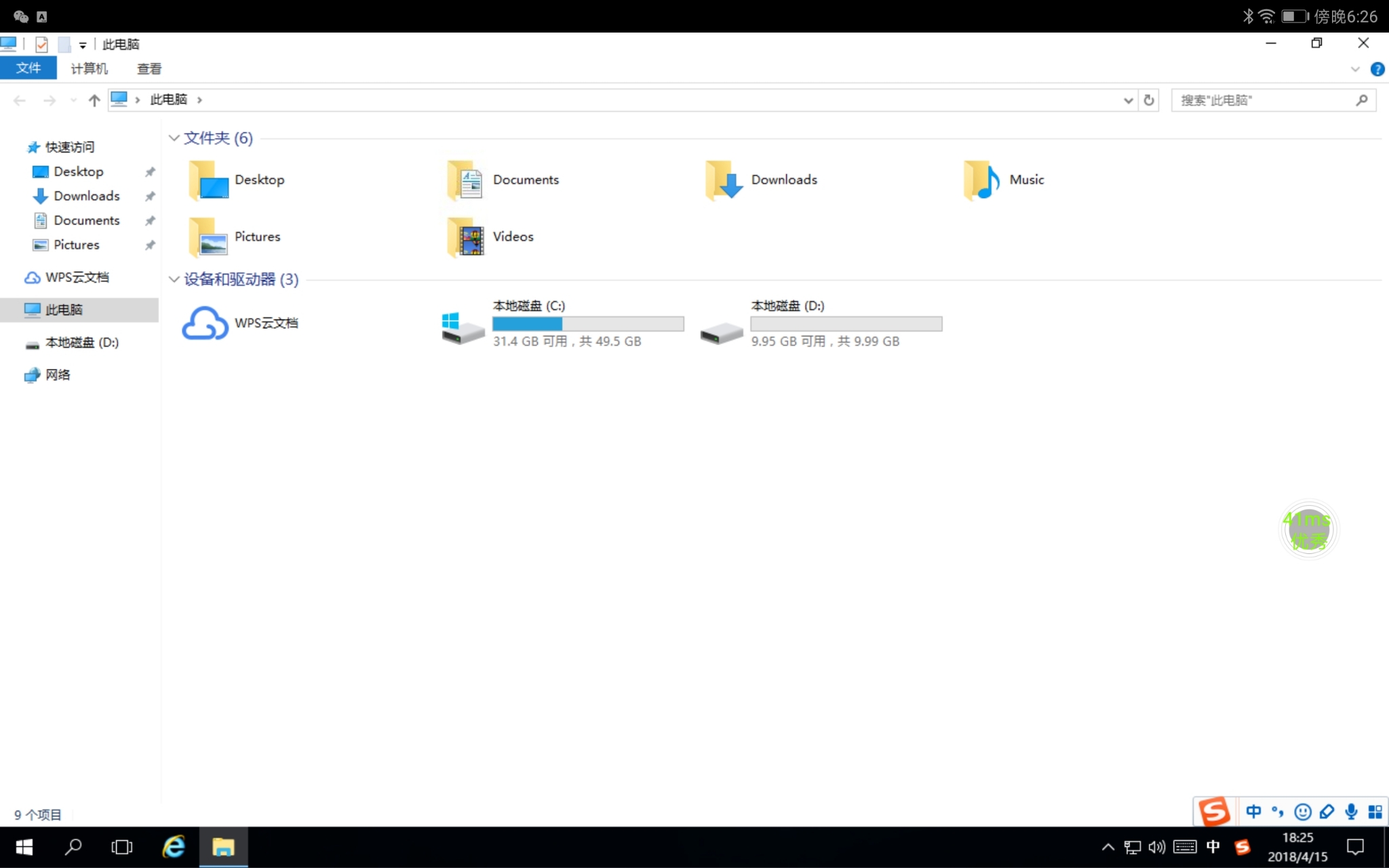
Task: Click the Sogou emoji smiley icon
Action: [1302, 812]
